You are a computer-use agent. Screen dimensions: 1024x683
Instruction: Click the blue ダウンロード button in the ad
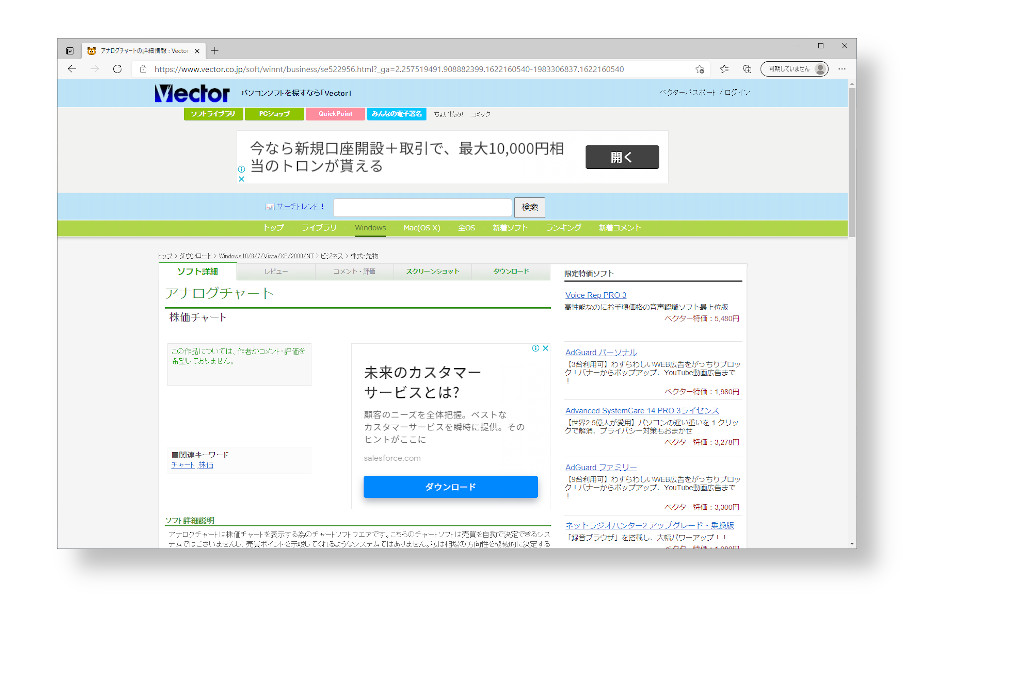tap(451, 487)
